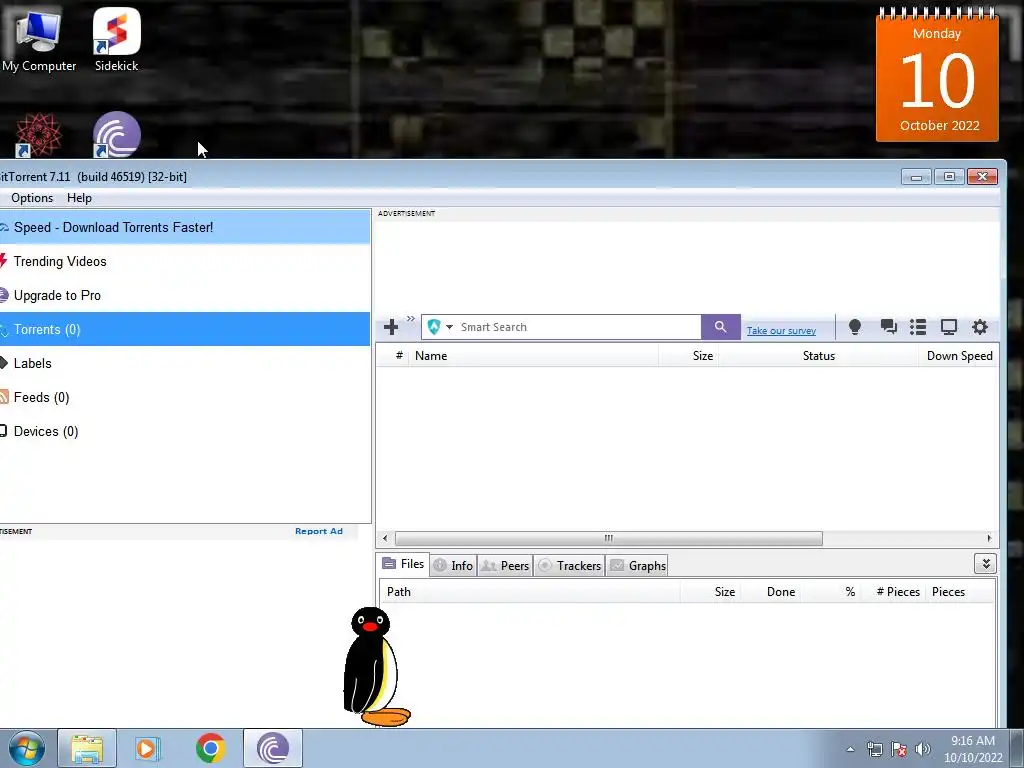Open the Help menu
The width and height of the screenshot is (1024, 768).
[79, 198]
